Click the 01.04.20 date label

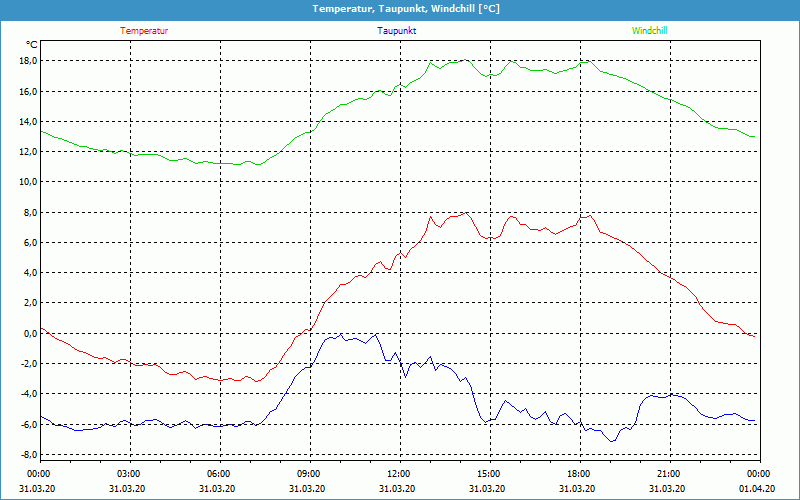pyautogui.click(x=758, y=488)
